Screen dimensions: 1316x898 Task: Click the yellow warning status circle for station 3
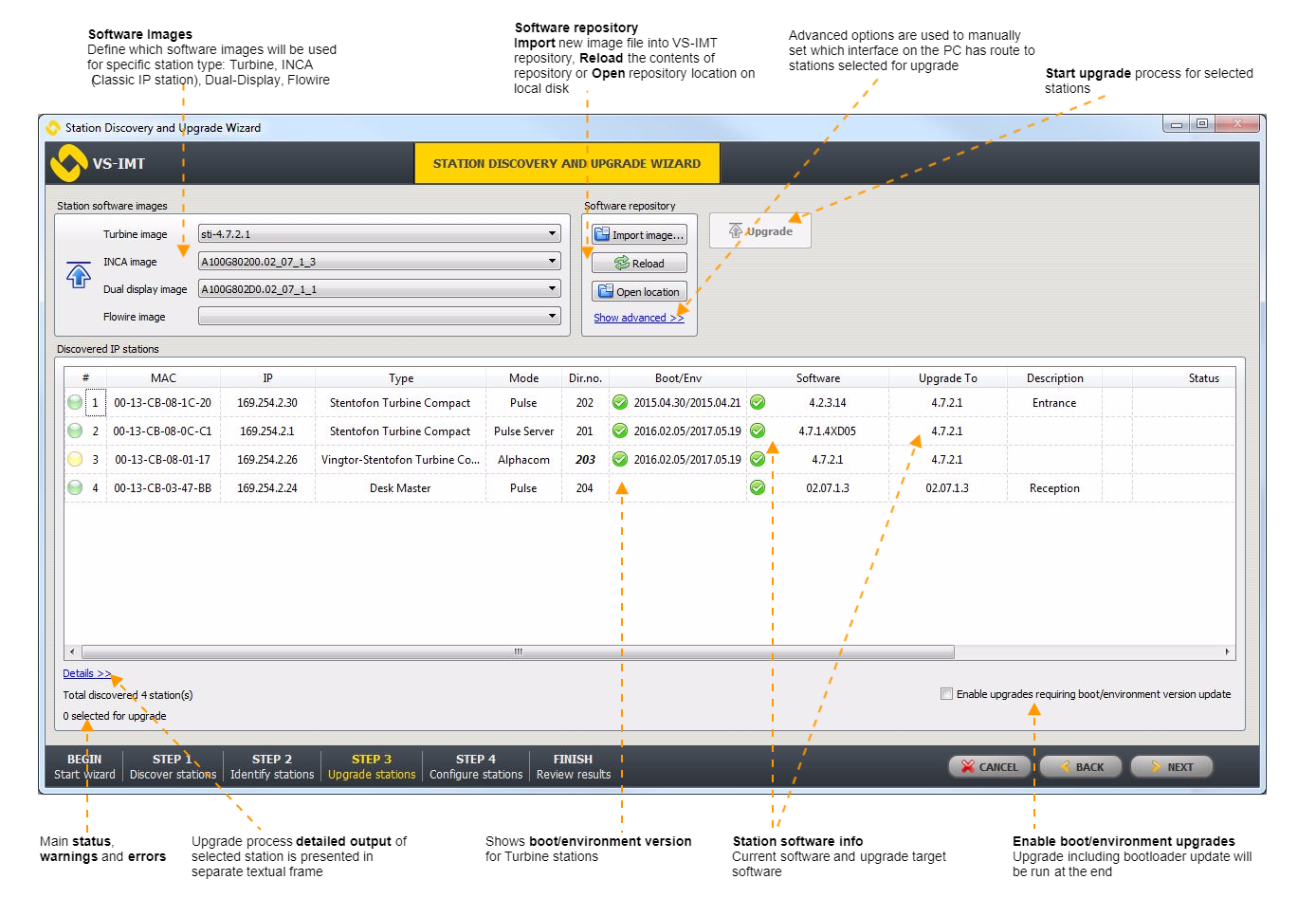click(x=75, y=460)
